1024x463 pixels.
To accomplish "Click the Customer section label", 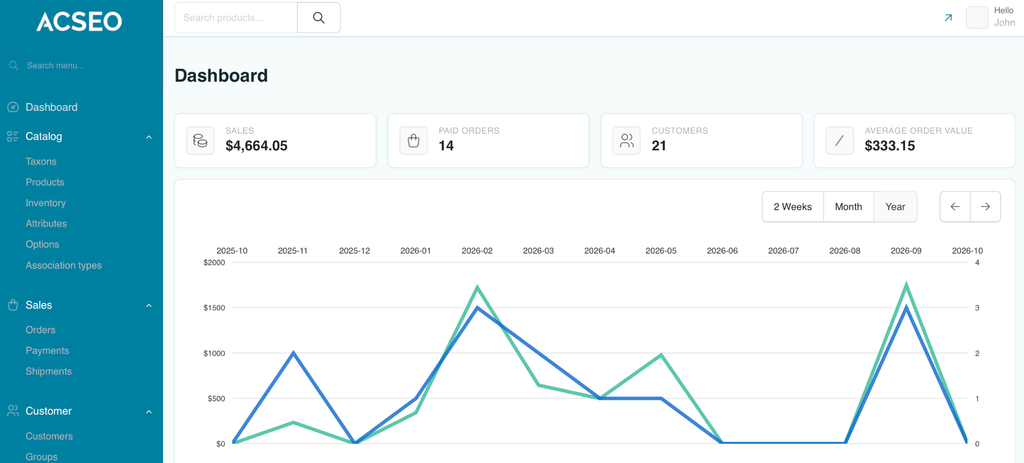I will point(48,411).
